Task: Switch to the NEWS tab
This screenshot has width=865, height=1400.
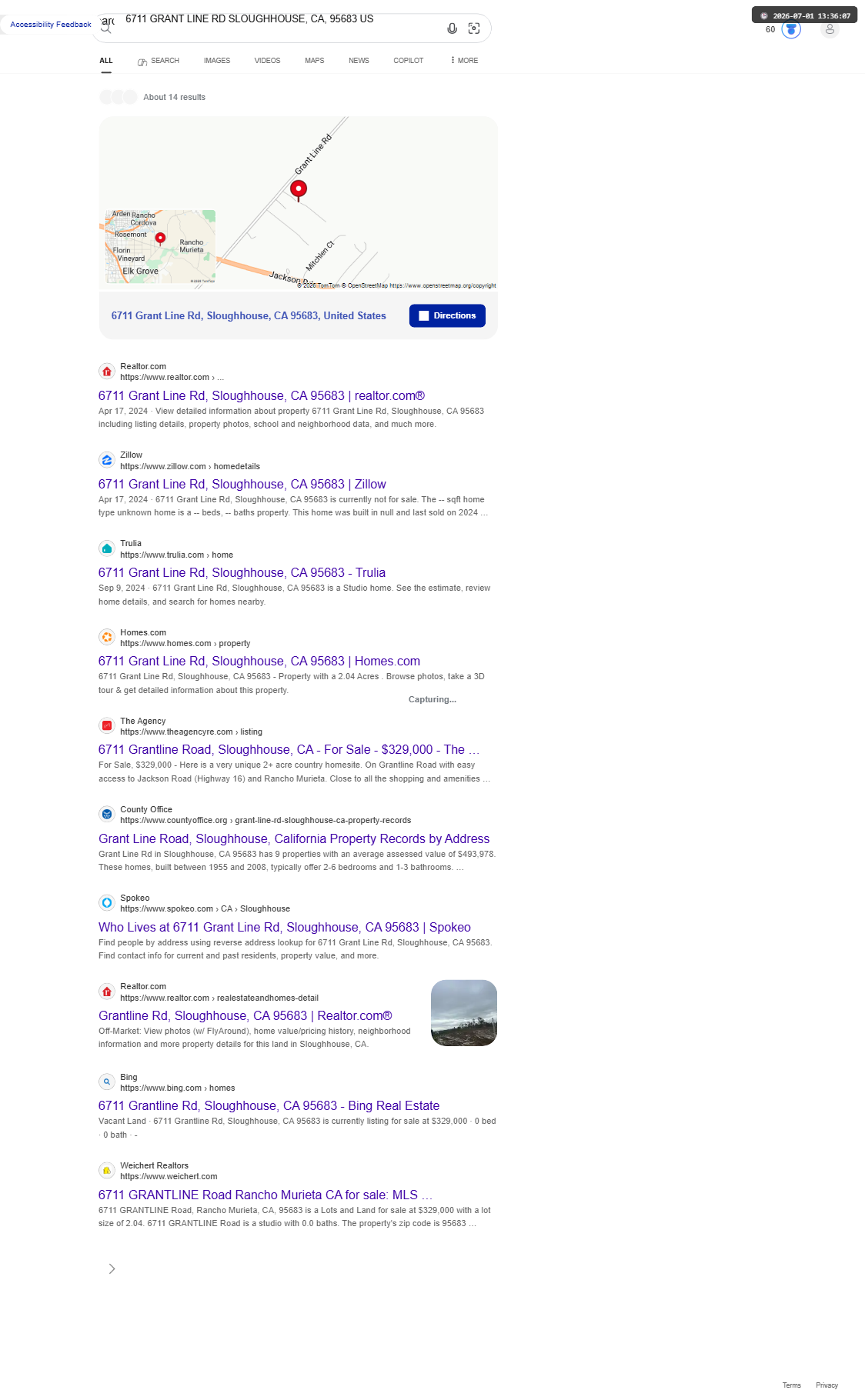Action: pos(359,61)
